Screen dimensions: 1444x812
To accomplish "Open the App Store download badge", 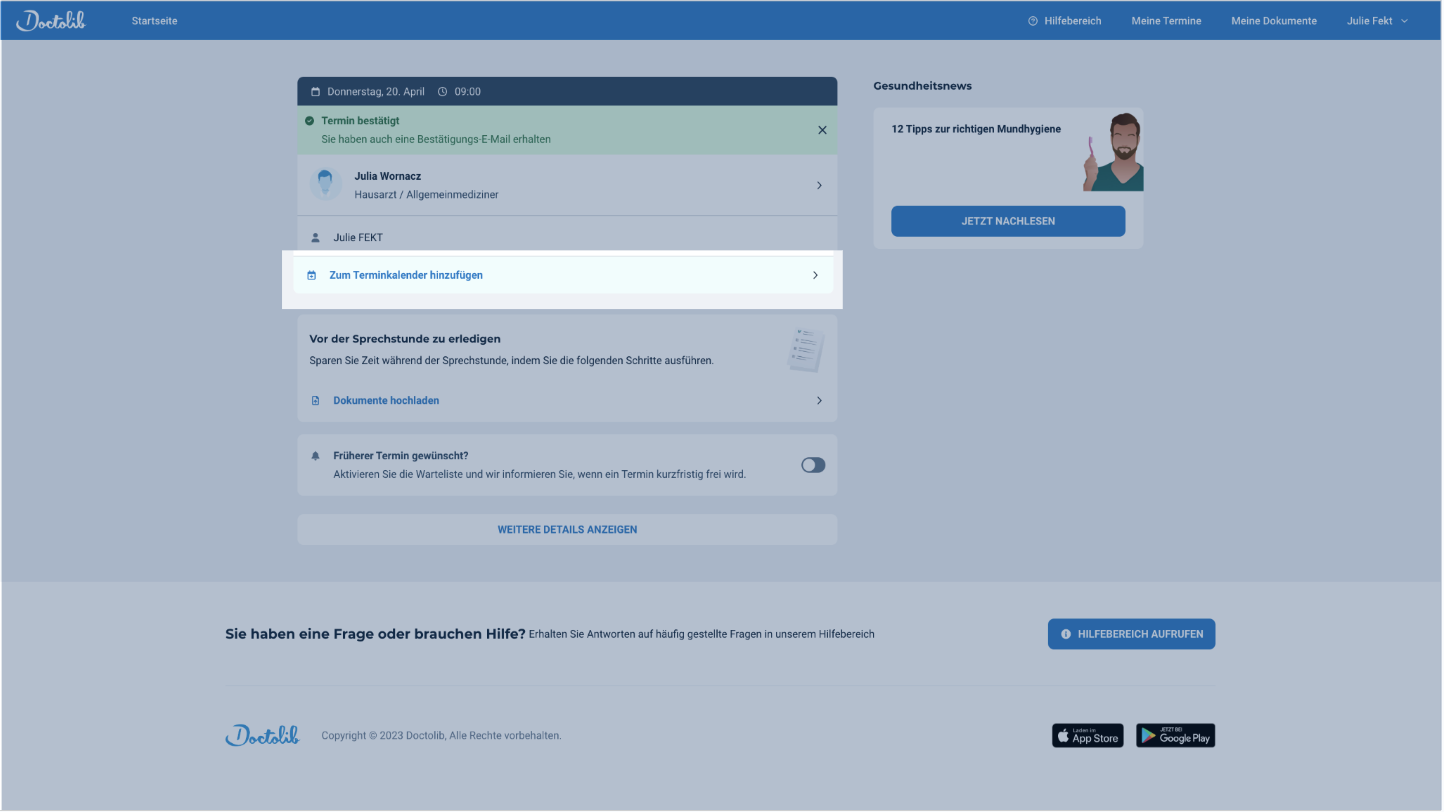I will pos(1087,736).
